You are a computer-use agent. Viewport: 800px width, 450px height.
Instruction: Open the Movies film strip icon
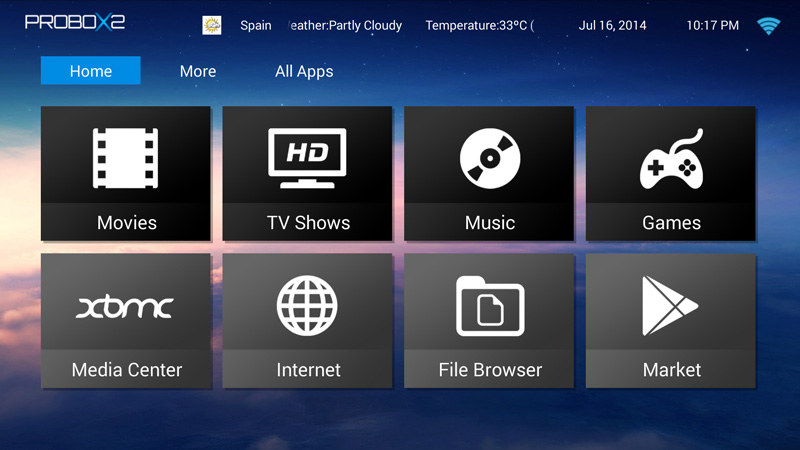[x=126, y=158]
